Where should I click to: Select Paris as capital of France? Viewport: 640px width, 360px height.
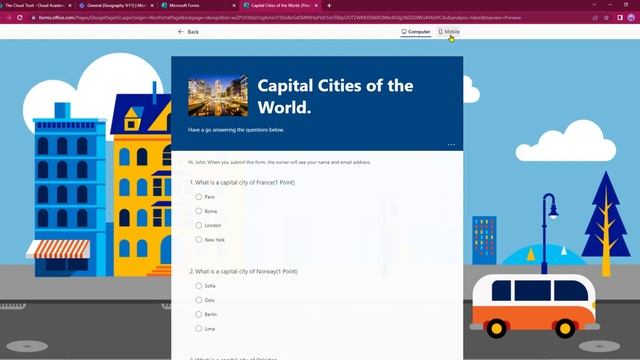199,197
